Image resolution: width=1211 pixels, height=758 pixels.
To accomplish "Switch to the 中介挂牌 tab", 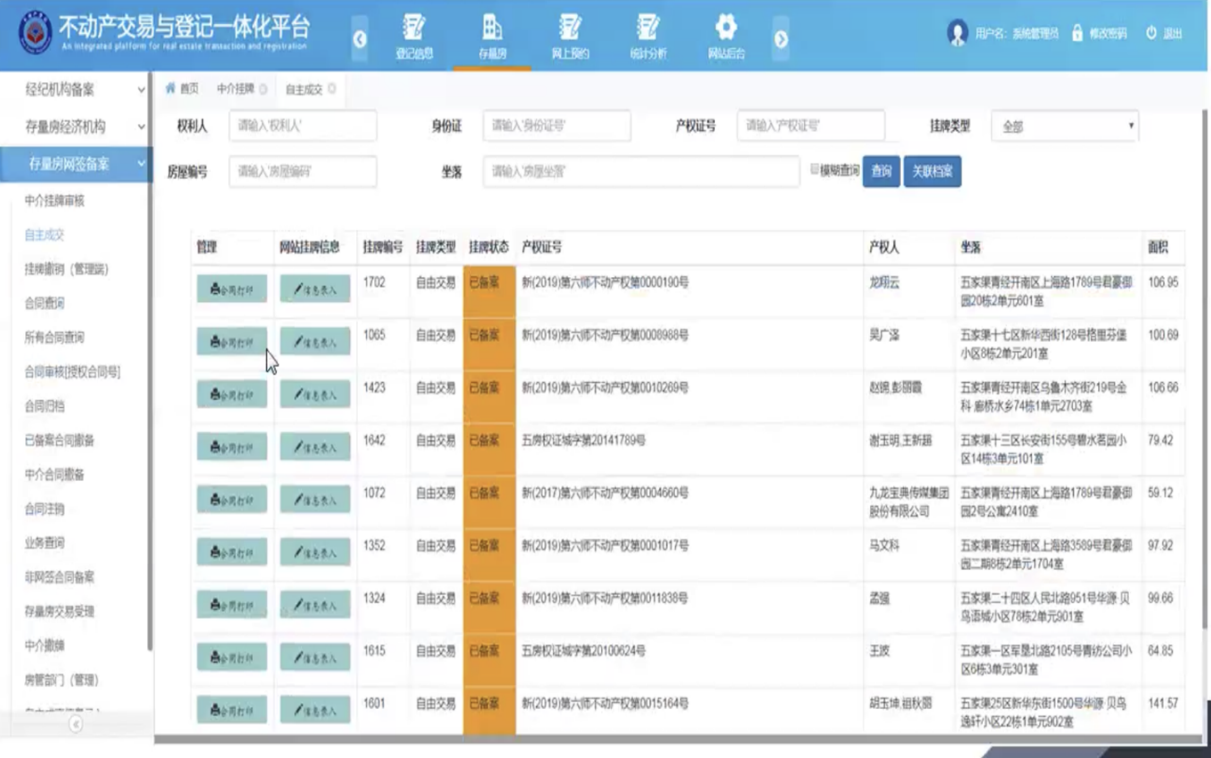I will (236, 89).
